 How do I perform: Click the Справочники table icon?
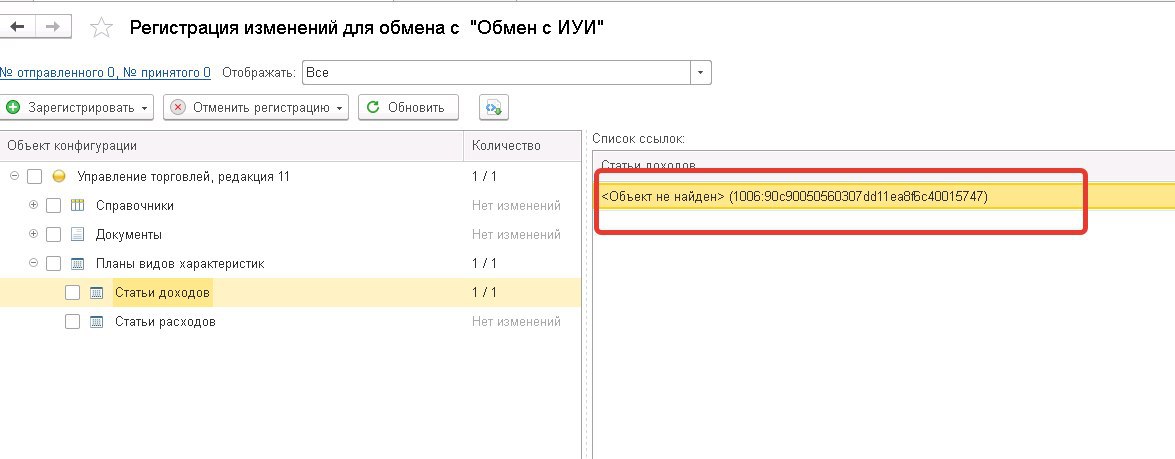[77, 205]
